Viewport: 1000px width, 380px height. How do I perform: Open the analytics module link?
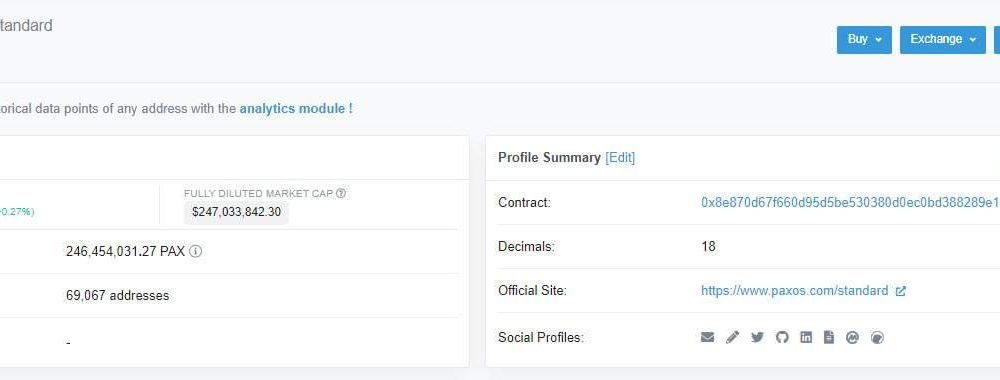[296, 108]
